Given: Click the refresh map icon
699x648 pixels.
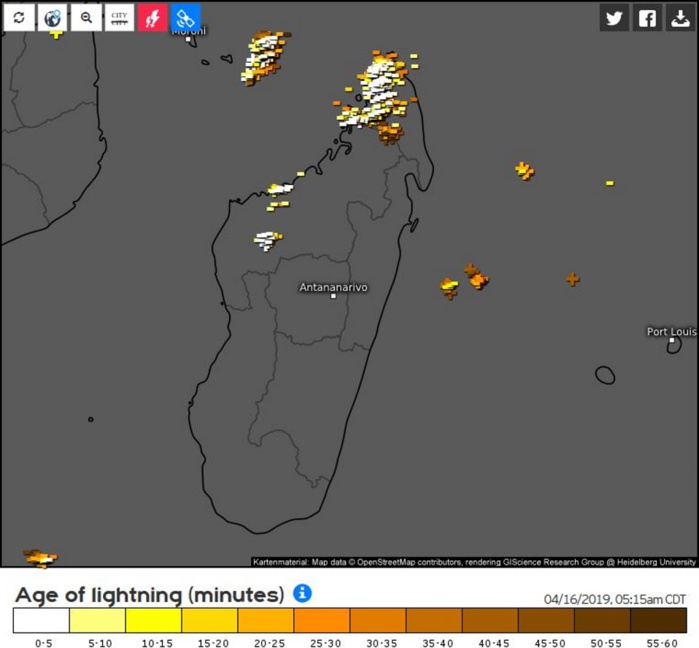Looking at the screenshot, I should tap(18, 18).
